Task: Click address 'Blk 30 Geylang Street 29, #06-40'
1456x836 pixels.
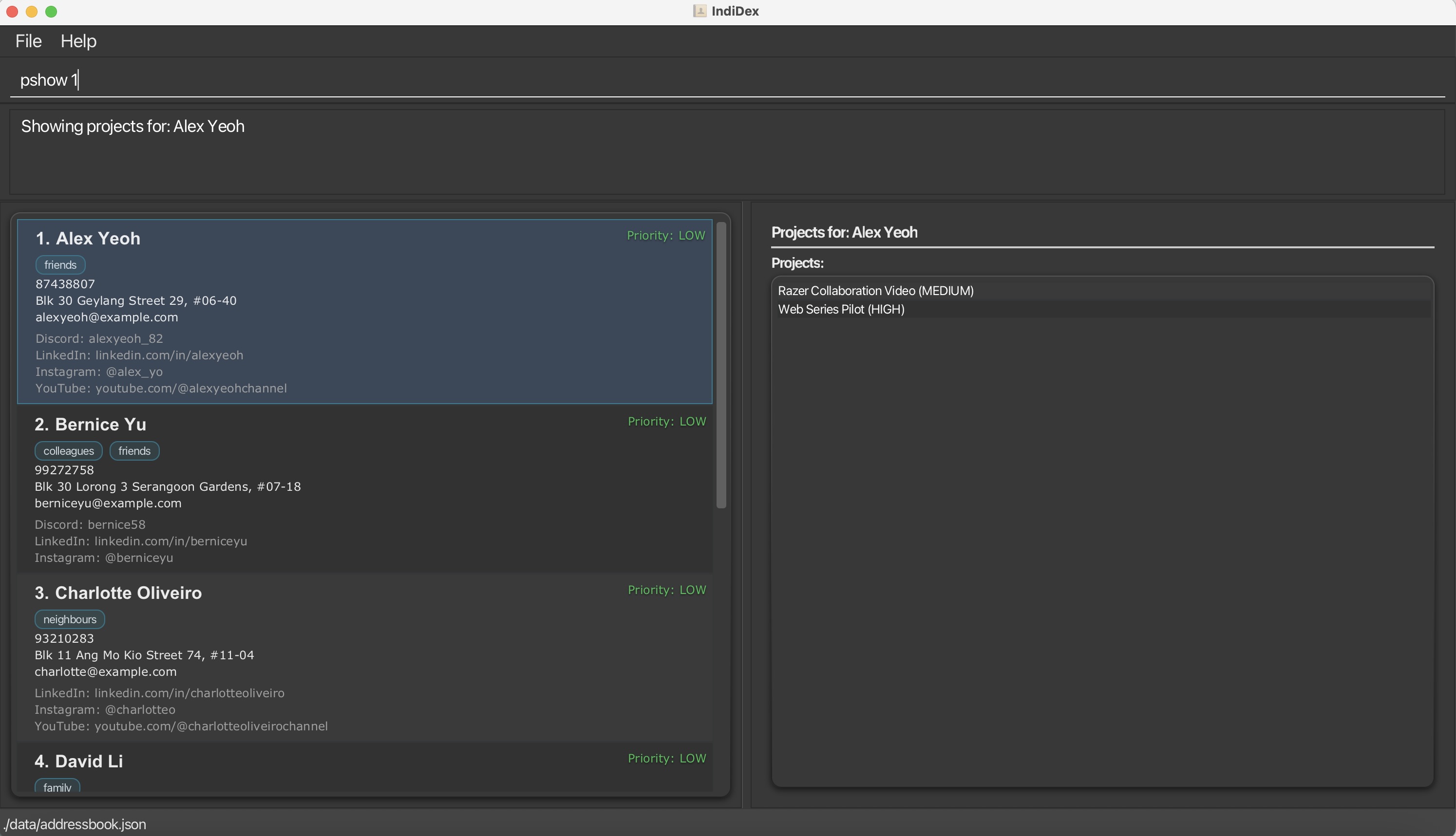Action: pos(136,300)
